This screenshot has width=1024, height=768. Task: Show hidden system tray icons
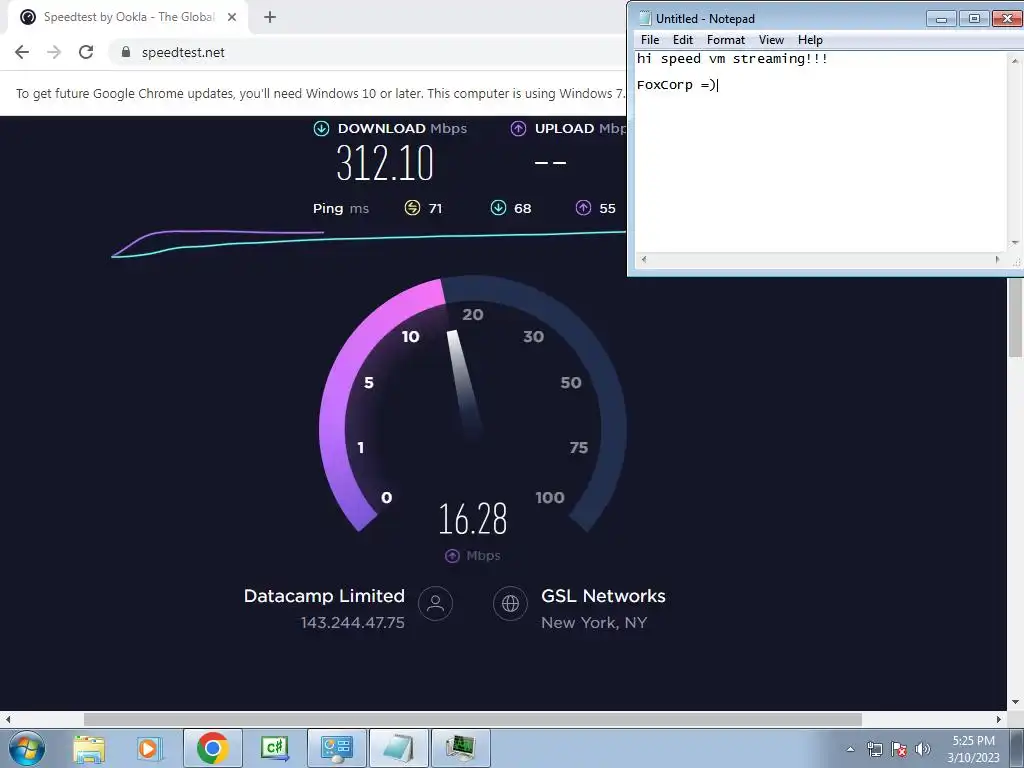[x=850, y=749]
